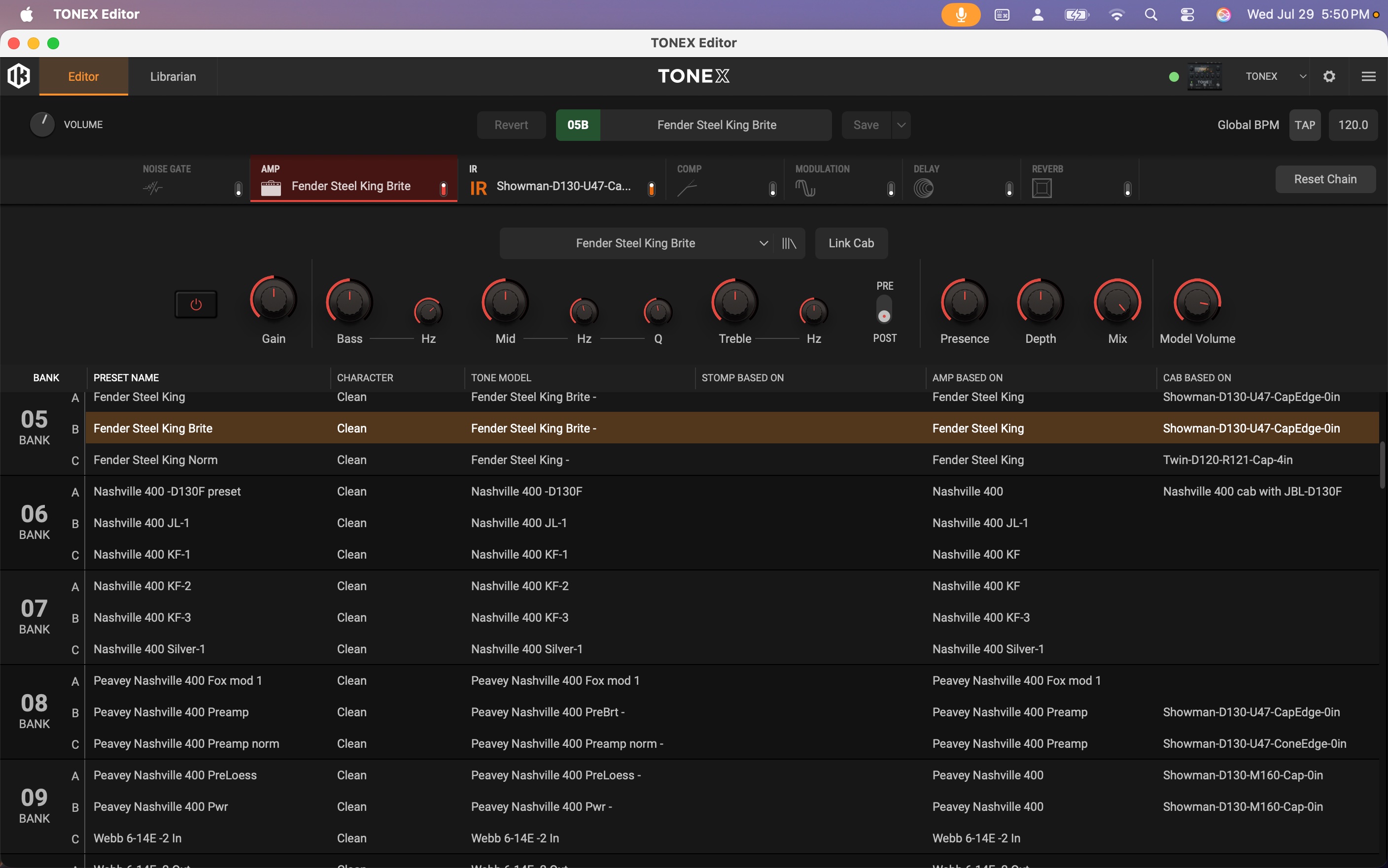Image resolution: width=1388 pixels, height=868 pixels.
Task: Open Spotlight search in the menu bar
Action: pyautogui.click(x=1151, y=14)
